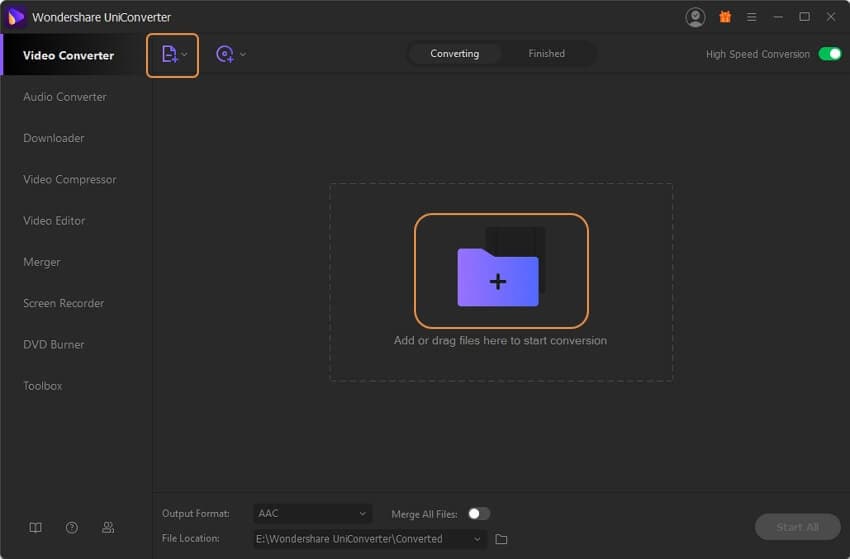Open Video Editor from the sidebar
This screenshot has height=559, width=850.
tap(54, 221)
